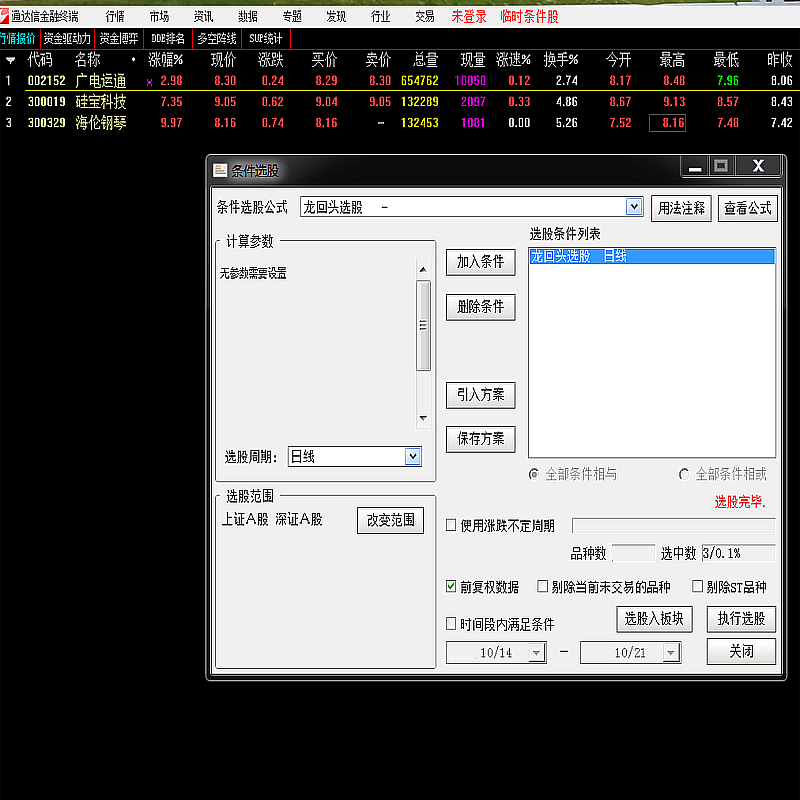Uncheck the 前复权数据 checkbox

pyautogui.click(x=451, y=587)
